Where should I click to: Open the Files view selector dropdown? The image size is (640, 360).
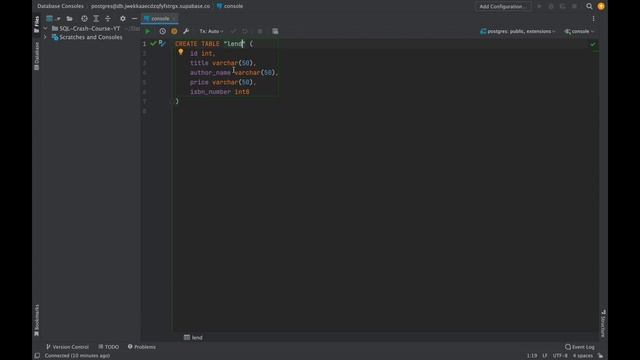click(53, 18)
